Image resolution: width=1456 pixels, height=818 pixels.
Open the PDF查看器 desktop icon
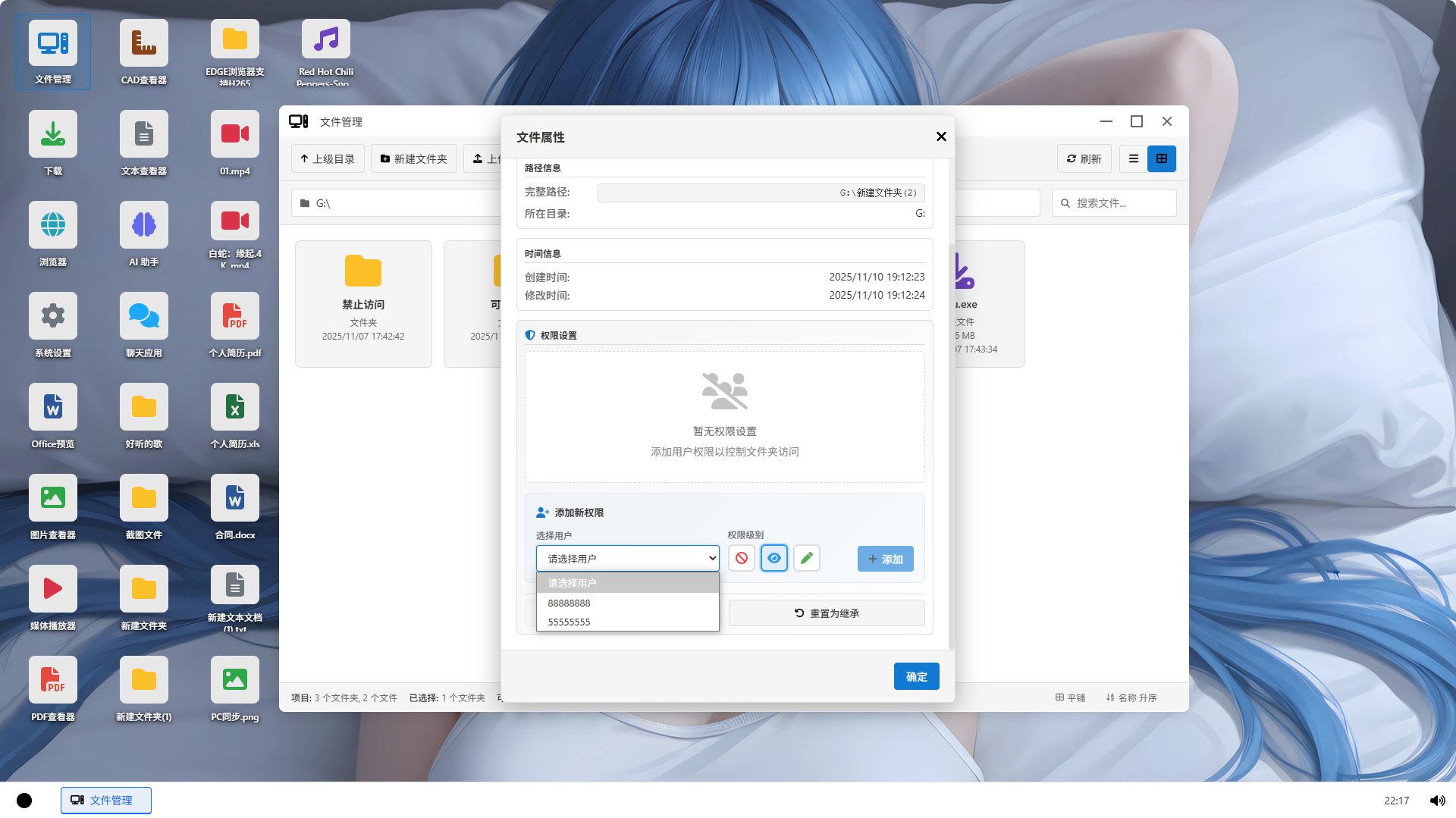[53, 689]
